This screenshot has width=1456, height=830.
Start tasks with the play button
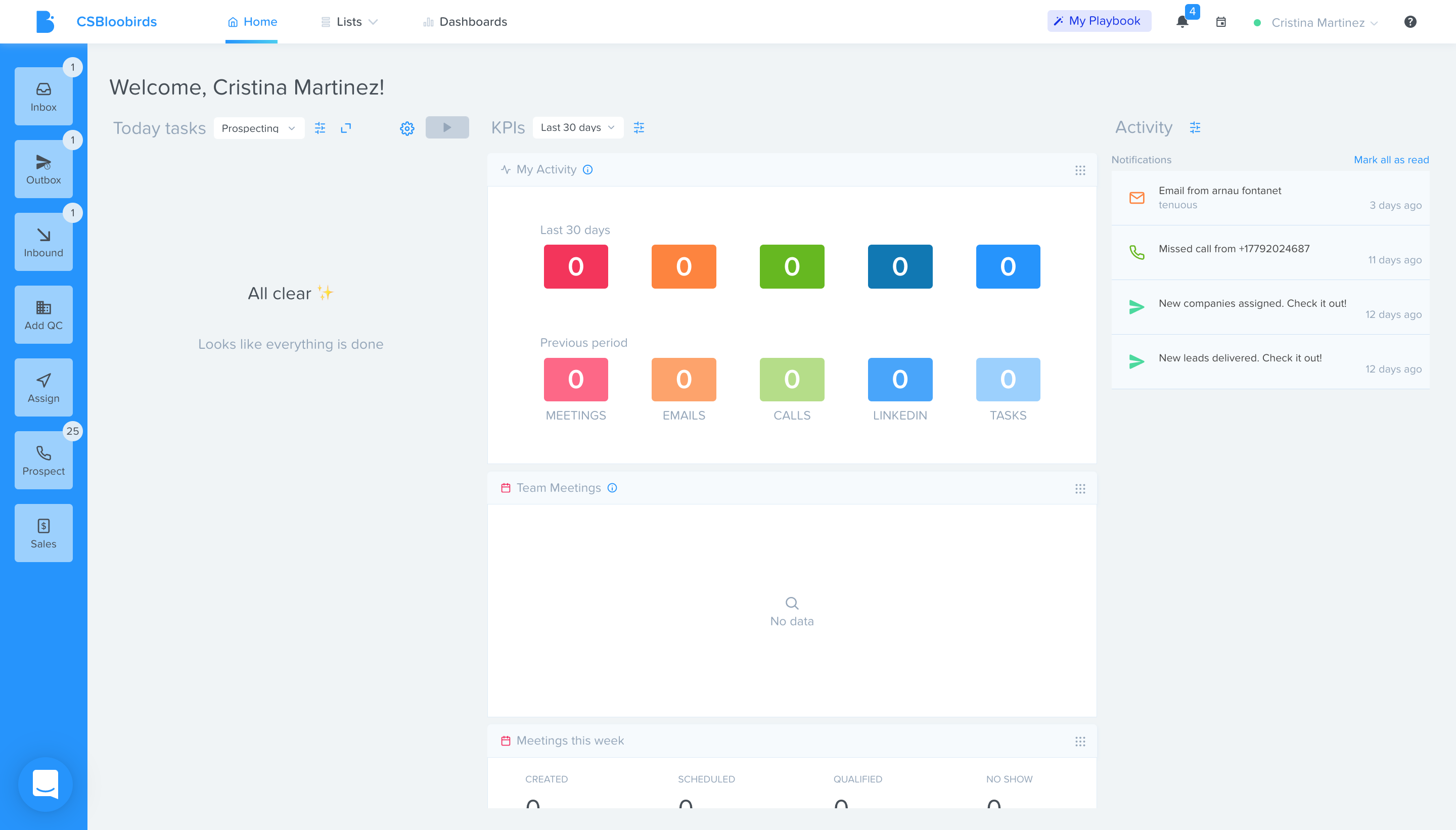(x=447, y=128)
